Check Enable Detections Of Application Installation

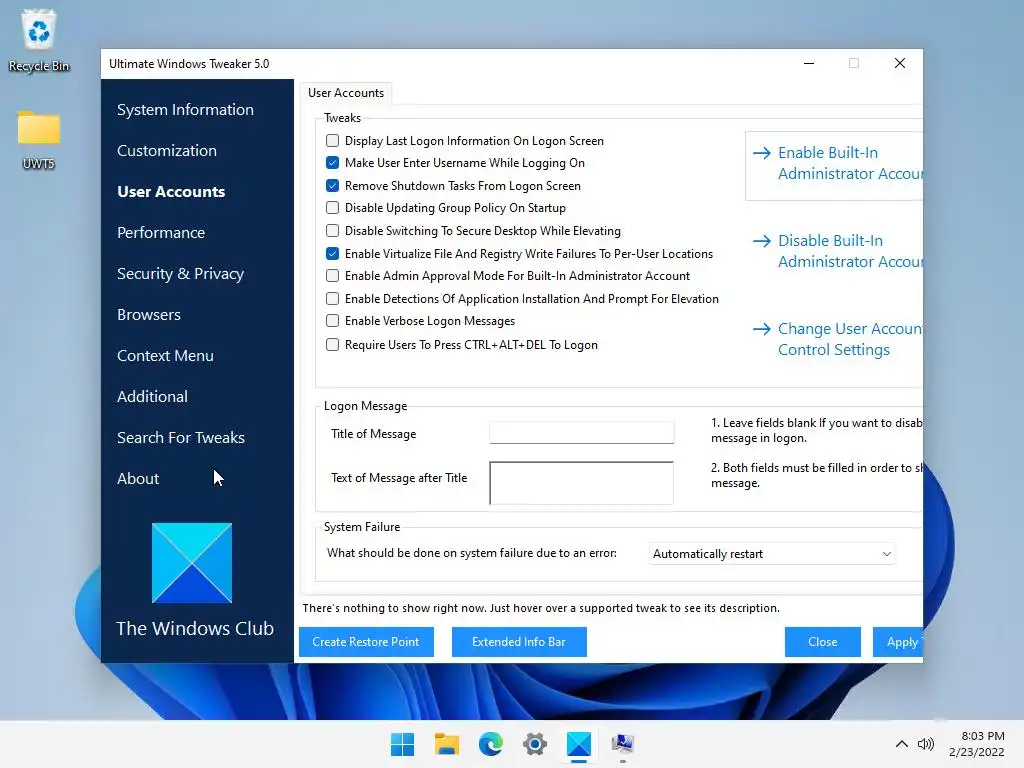(x=332, y=298)
